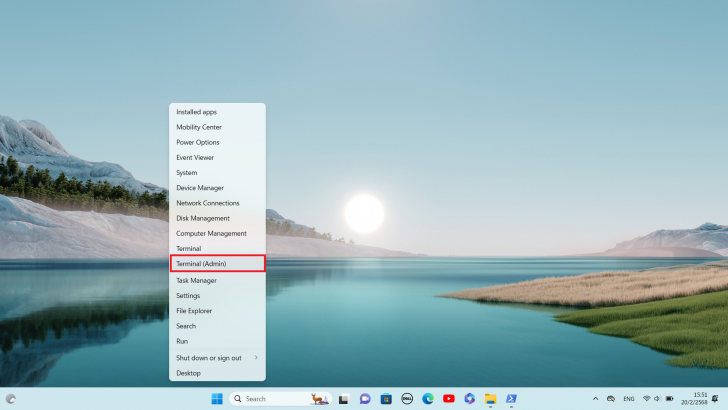
Task: Open the widgets icon at taskbar left
Action: (11, 399)
